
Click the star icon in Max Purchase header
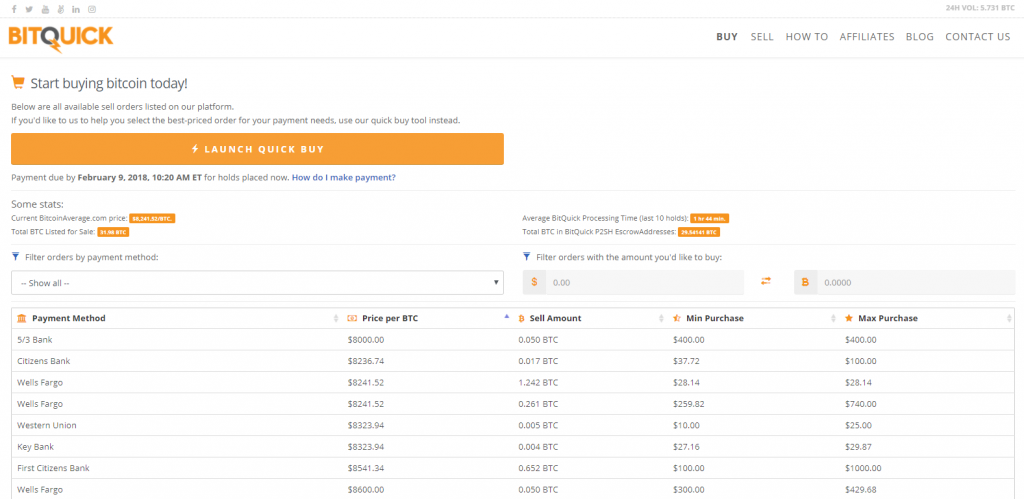(x=849, y=318)
